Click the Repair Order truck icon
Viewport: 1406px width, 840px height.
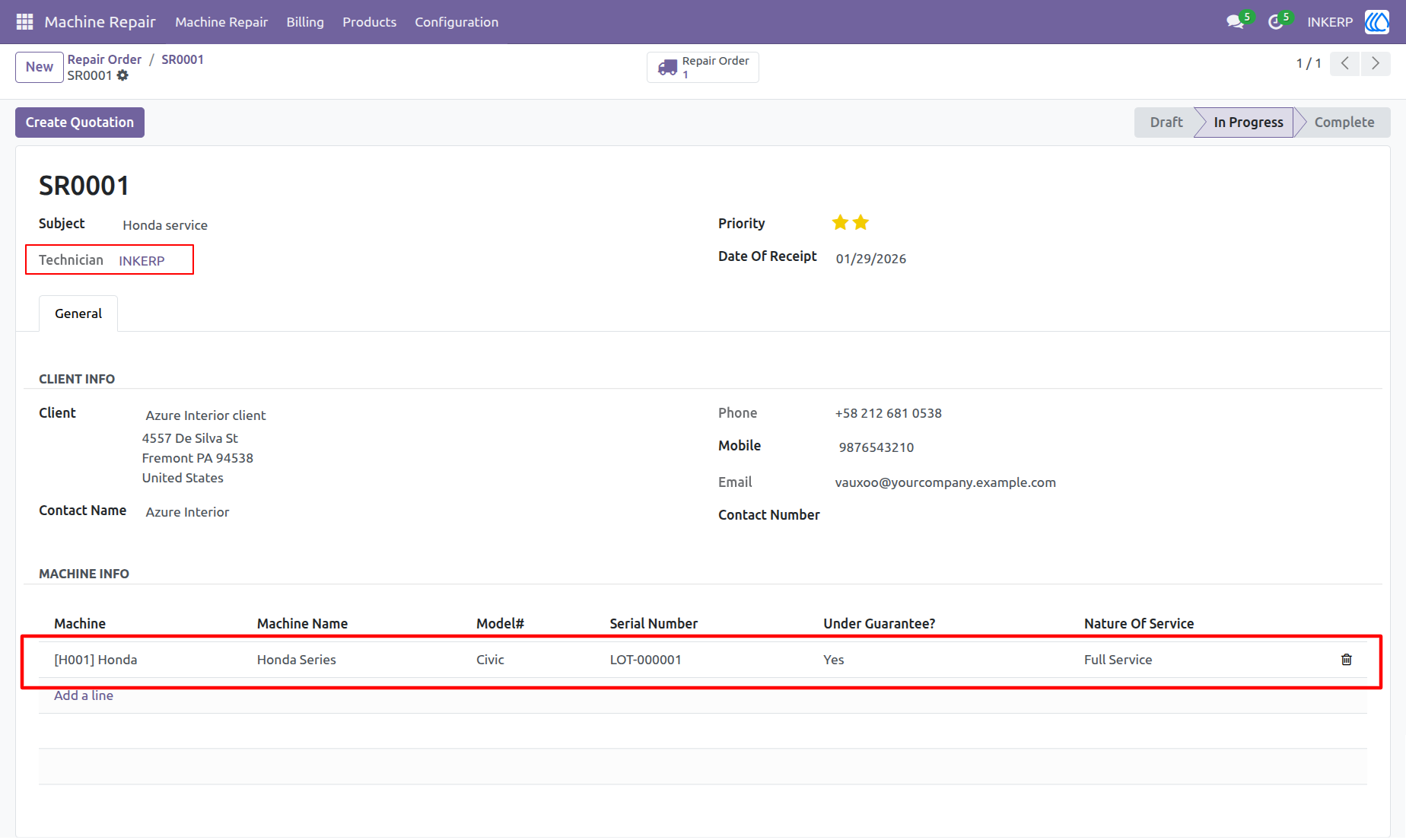tap(667, 67)
